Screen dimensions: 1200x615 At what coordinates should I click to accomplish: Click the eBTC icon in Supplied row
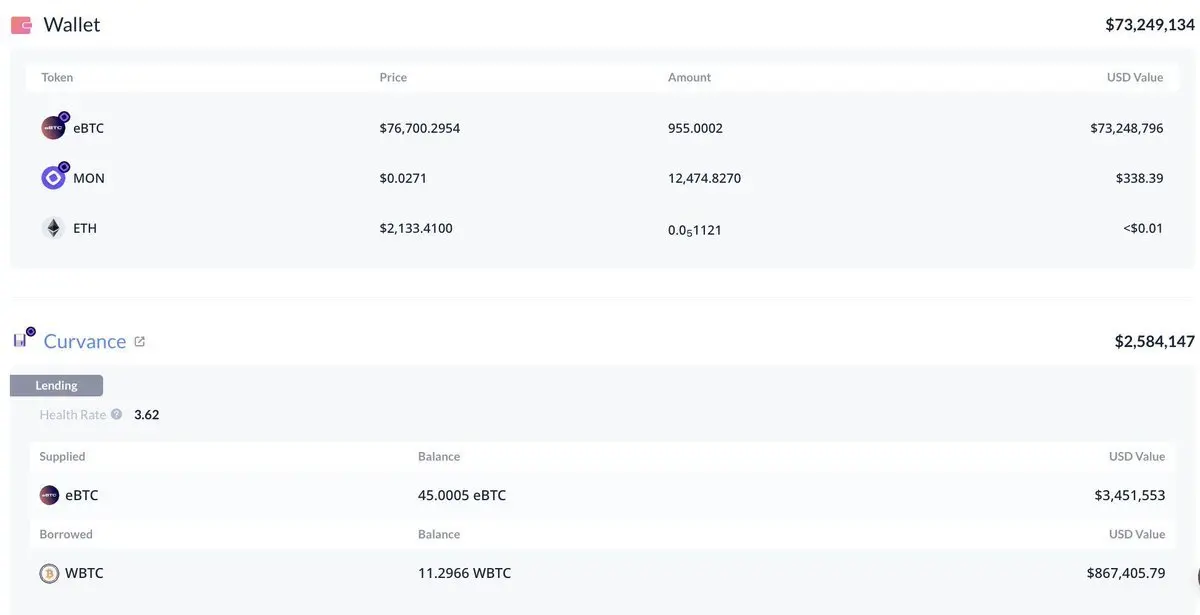pyautogui.click(x=49, y=495)
